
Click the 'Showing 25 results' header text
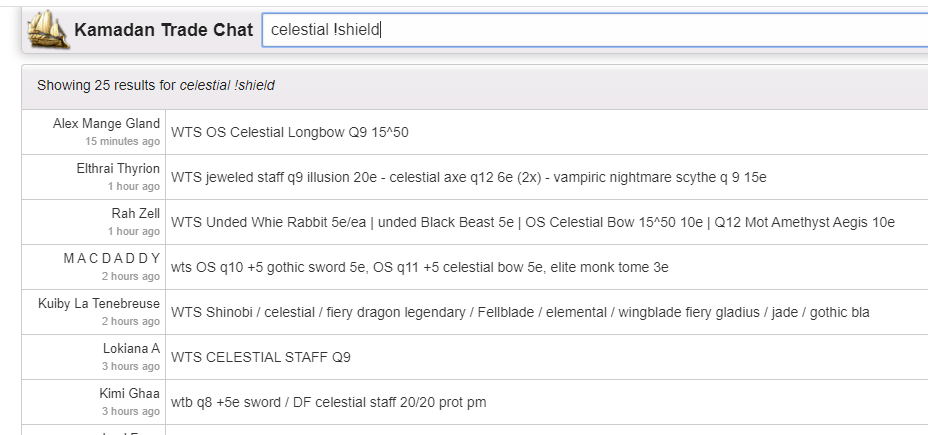[x=155, y=85]
